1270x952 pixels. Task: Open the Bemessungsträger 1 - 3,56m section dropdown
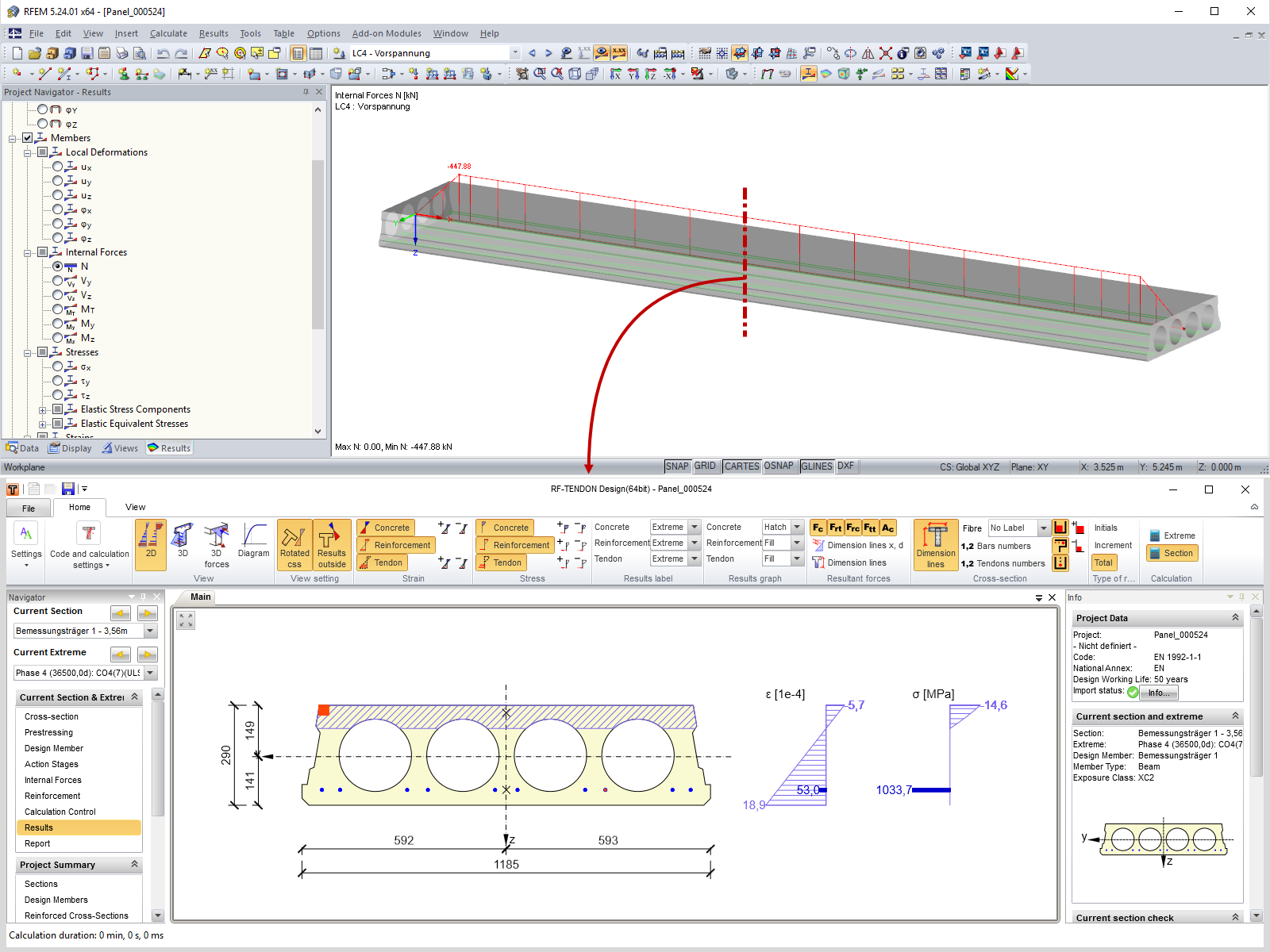click(x=150, y=631)
